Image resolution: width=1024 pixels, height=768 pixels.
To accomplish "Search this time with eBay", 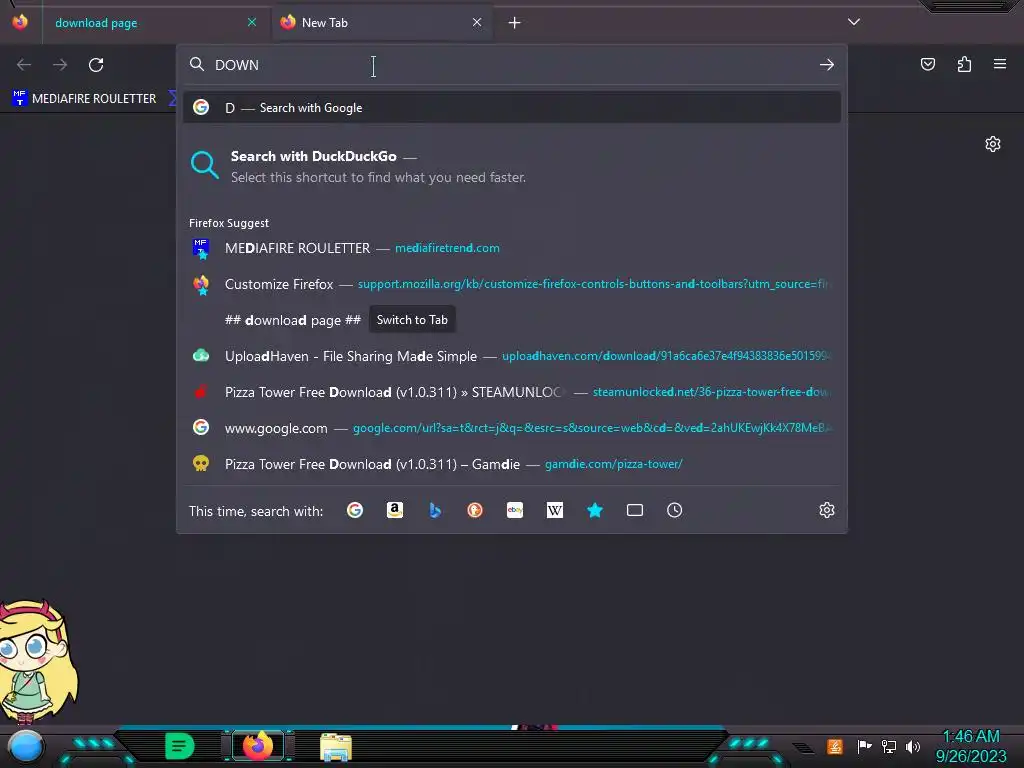I will (x=515, y=510).
